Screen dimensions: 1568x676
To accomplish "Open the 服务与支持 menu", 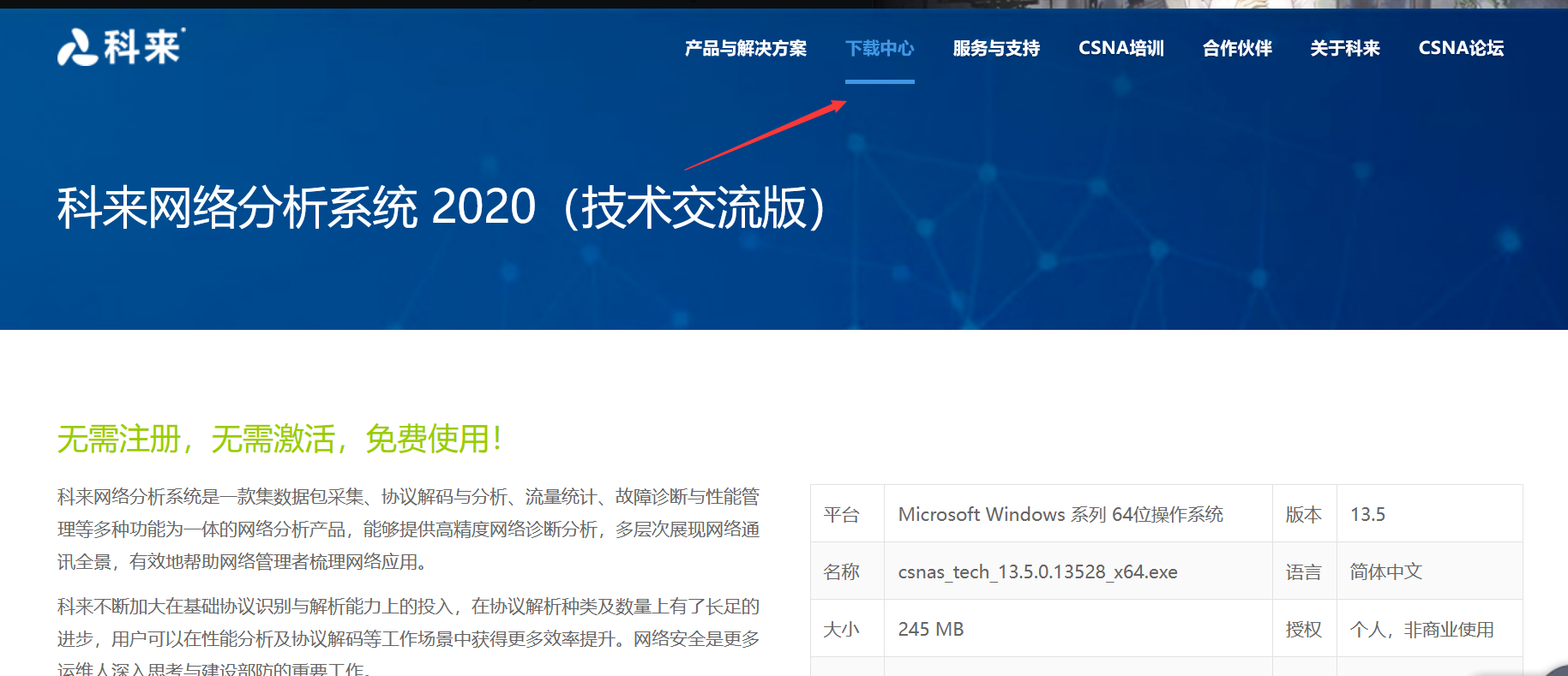I will [996, 48].
